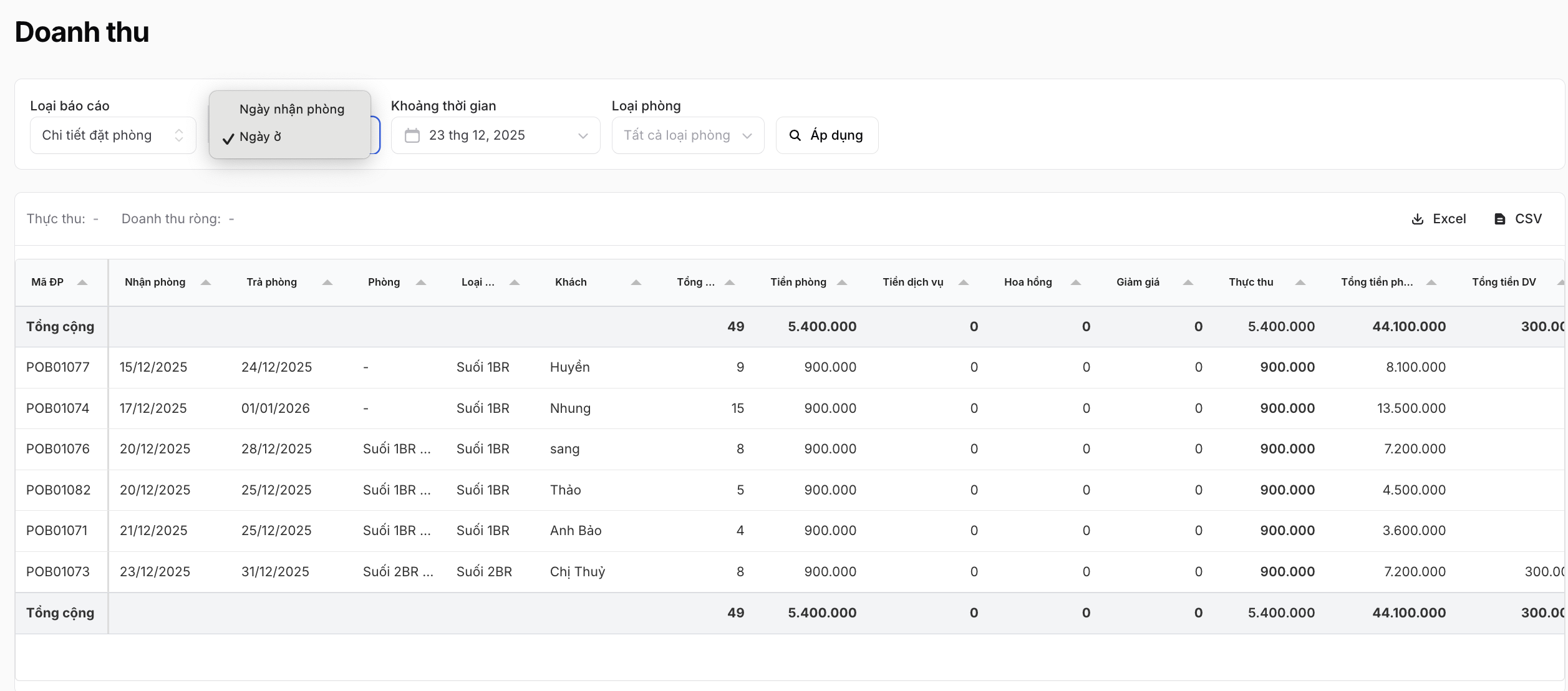Image resolution: width=1568 pixels, height=691 pixels.
Task: Sort by Thực thu column arrow
Action: coord(1300,283)
